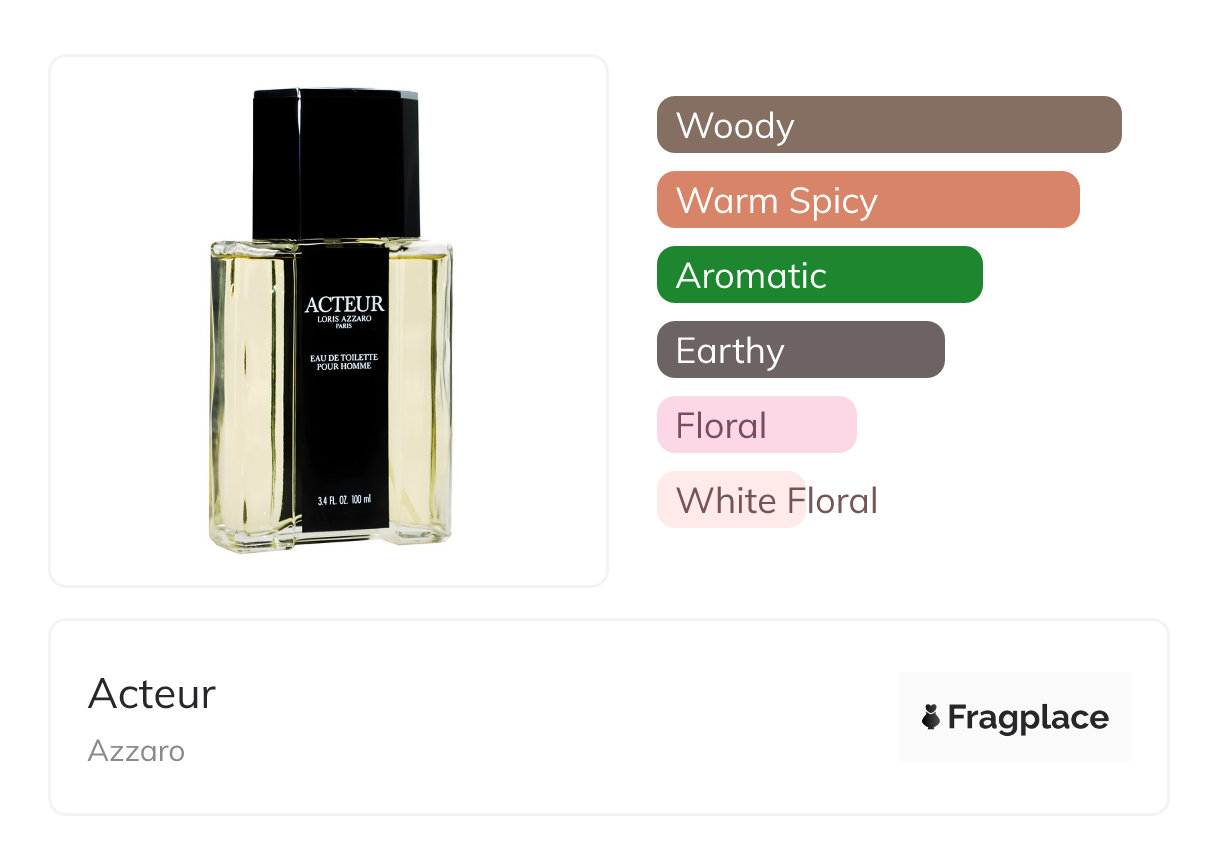This screenshot has height=864, width=1218.
Task: Select the Warm Spicy accord bar
Action: pyautogui.click(x=868, y=200)
